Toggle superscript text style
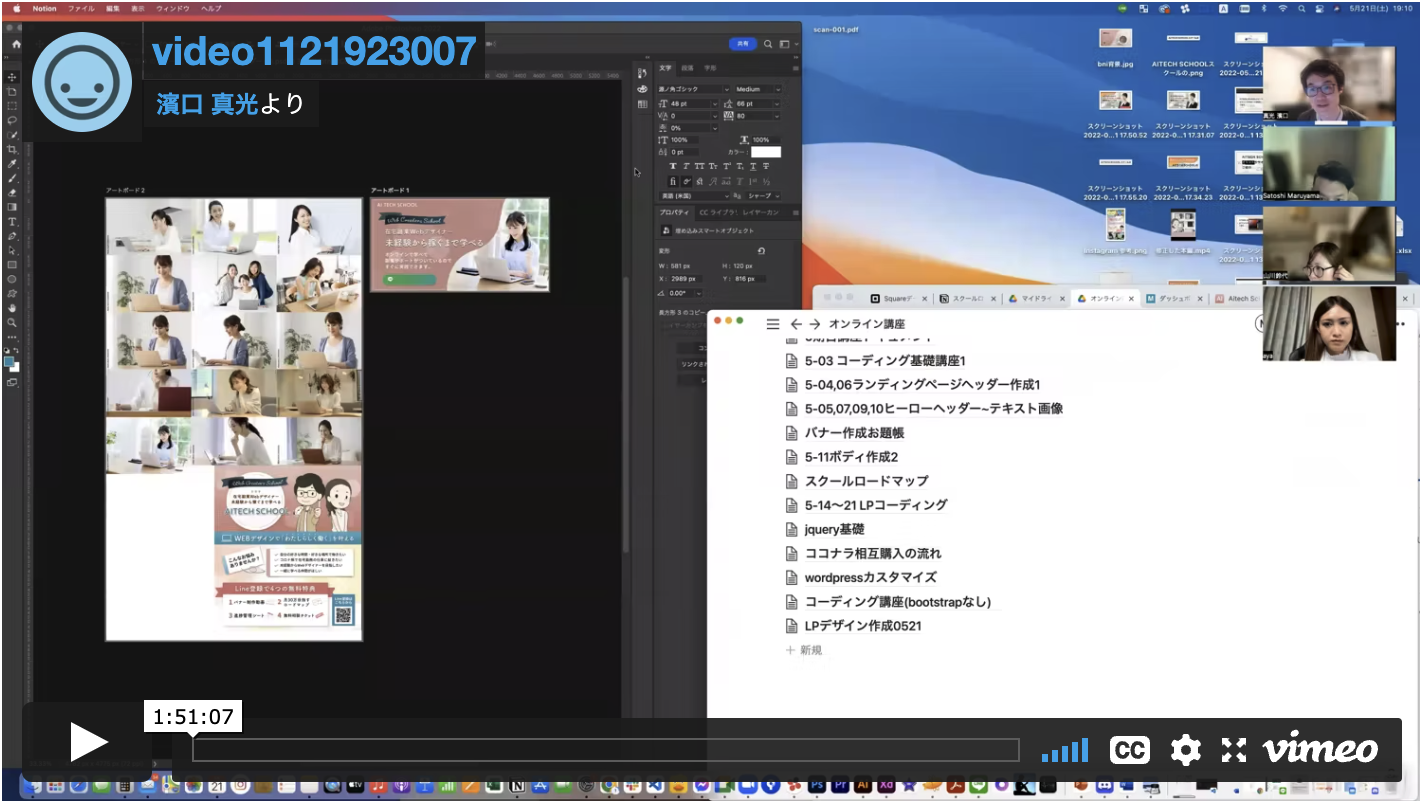 [x=726, y=166]
